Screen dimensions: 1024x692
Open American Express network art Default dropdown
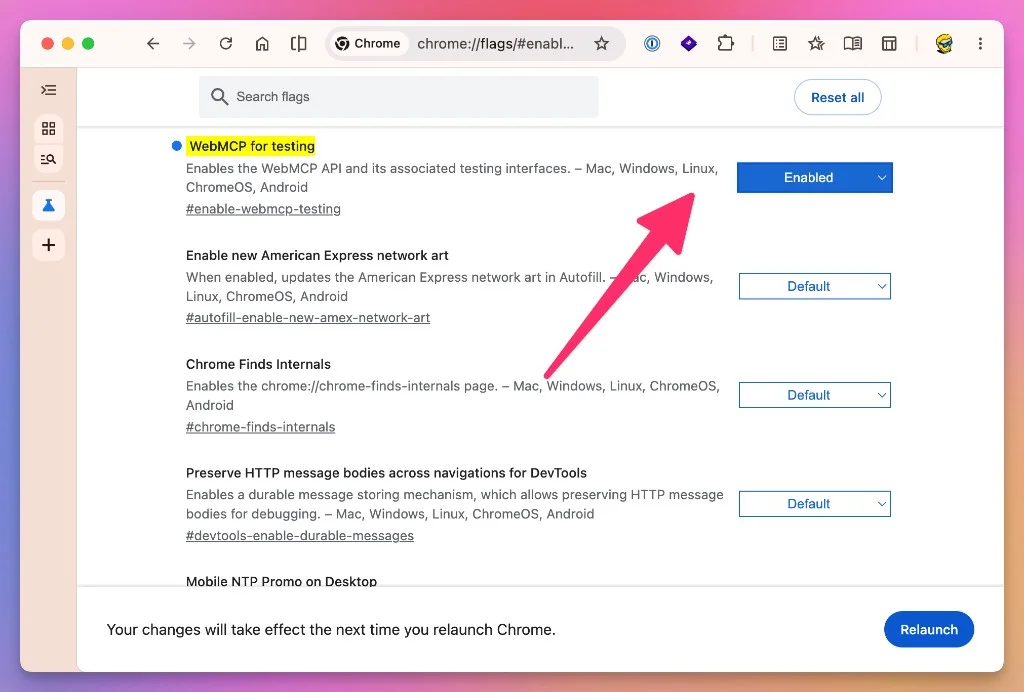coord(814,286)
